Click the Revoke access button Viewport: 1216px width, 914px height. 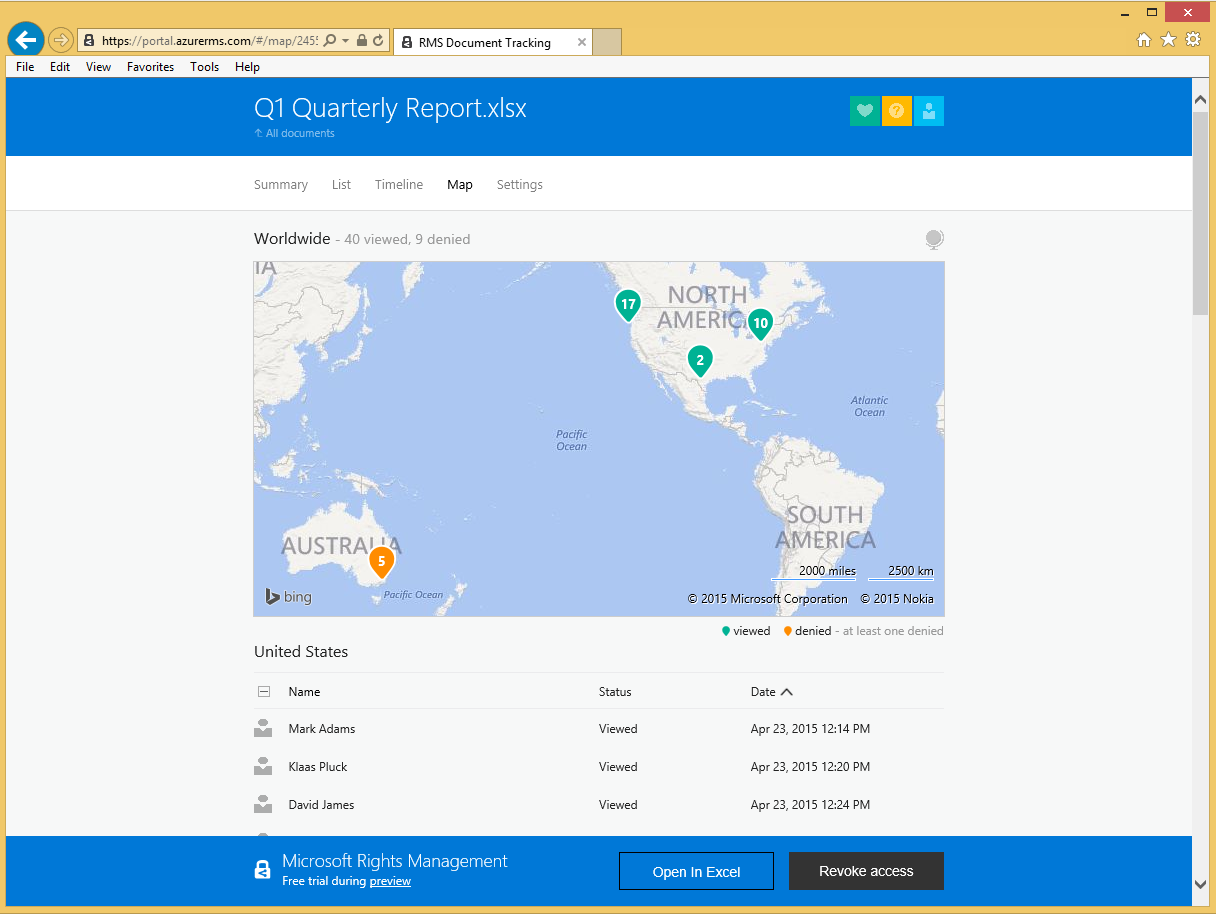(x=866, y=871)
